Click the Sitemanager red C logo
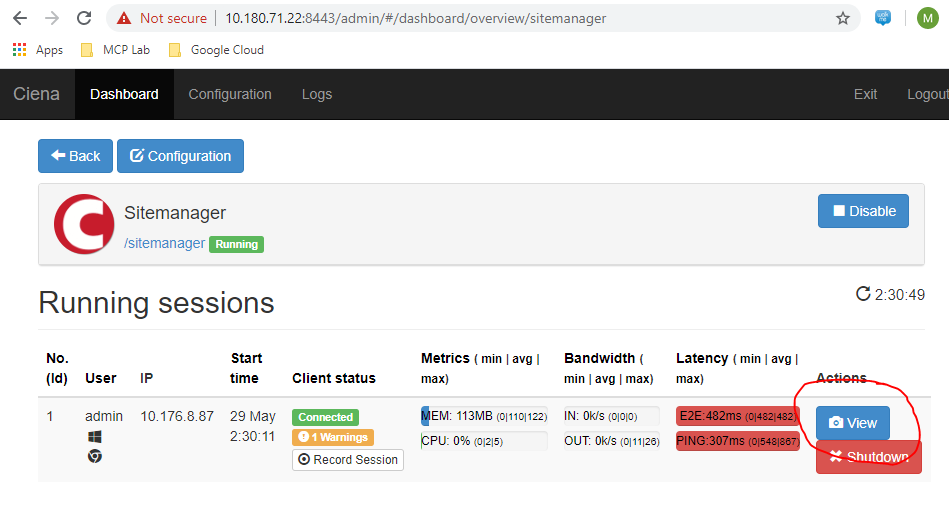949x505 pixels. [x=84, y=224]
